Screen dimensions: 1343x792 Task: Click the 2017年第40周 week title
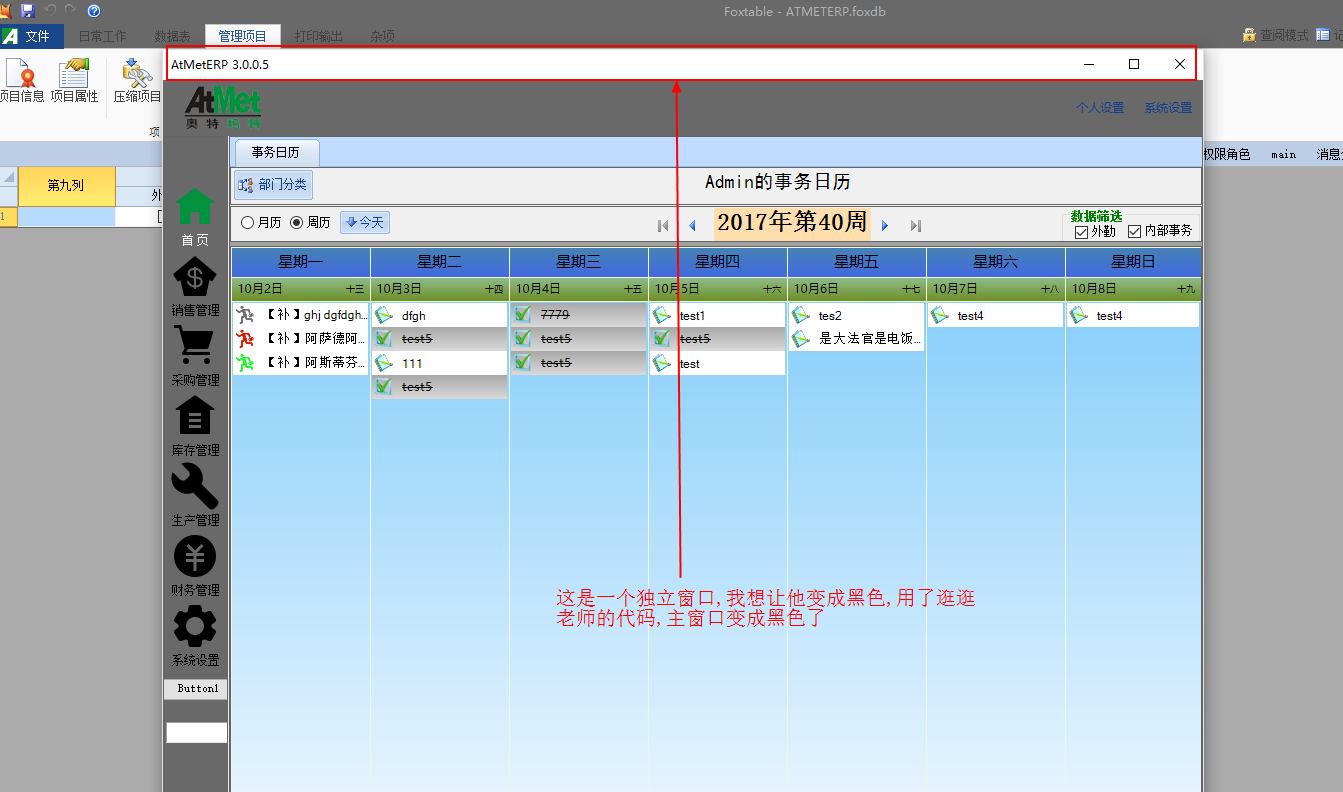click(792, 223)
